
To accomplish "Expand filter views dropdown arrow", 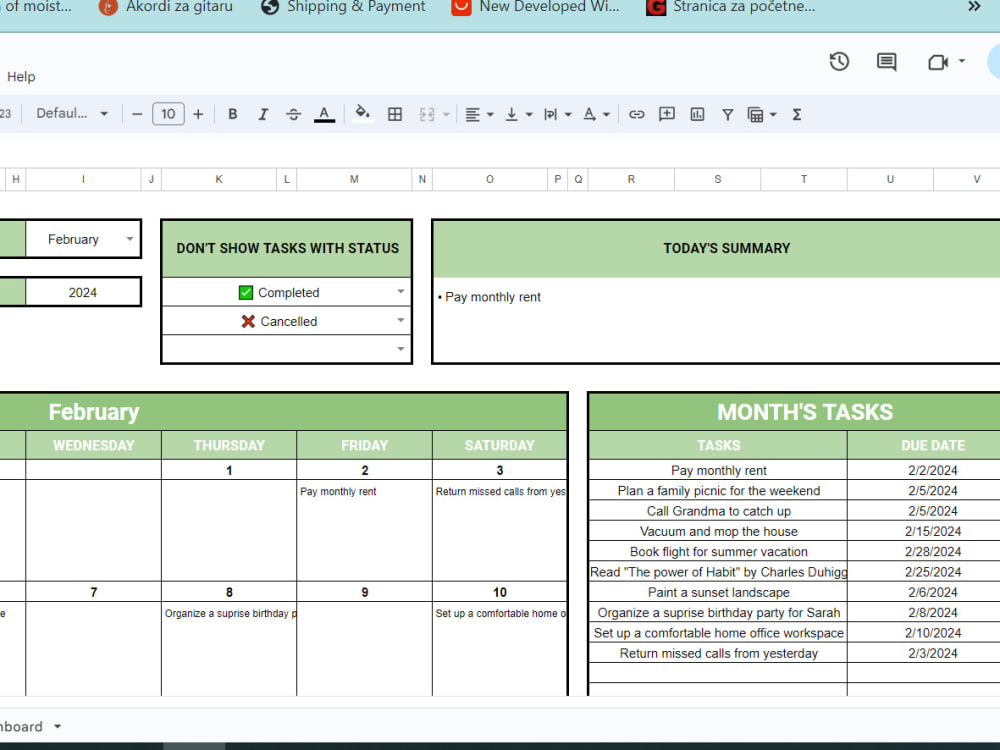I will pos(773,115).
